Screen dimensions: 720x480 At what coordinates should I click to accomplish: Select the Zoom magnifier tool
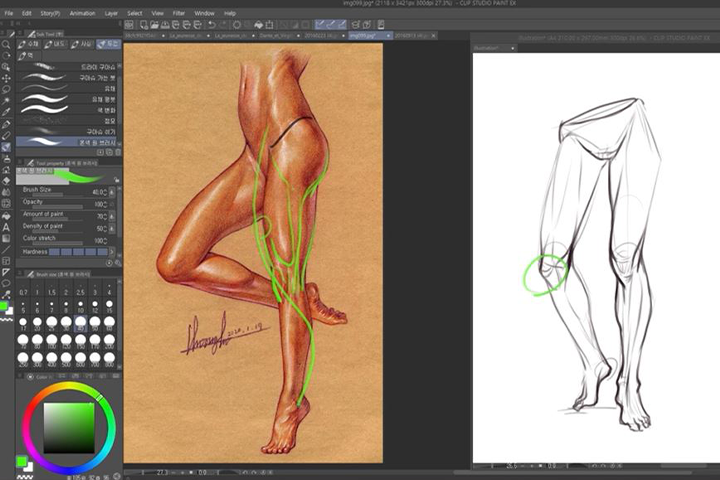(x=6, y=45)
